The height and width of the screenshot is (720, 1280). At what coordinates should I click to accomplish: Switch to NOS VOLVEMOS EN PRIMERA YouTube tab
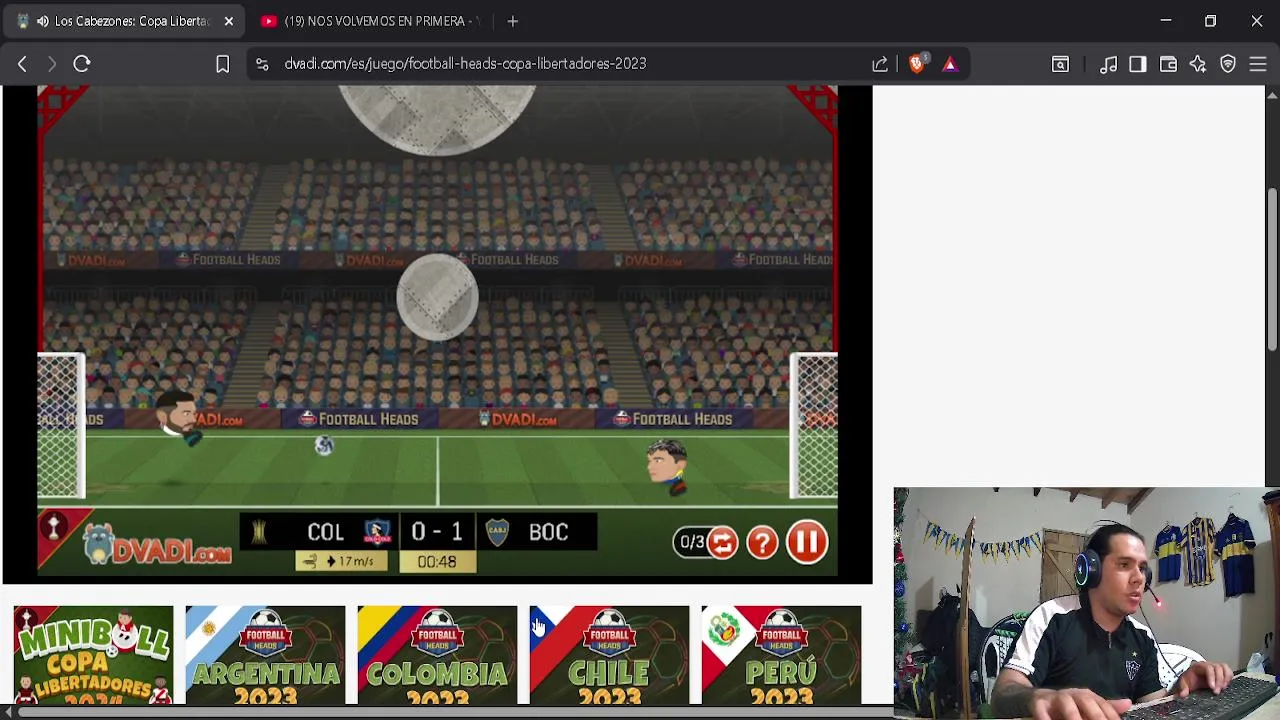tap(370, 21)
